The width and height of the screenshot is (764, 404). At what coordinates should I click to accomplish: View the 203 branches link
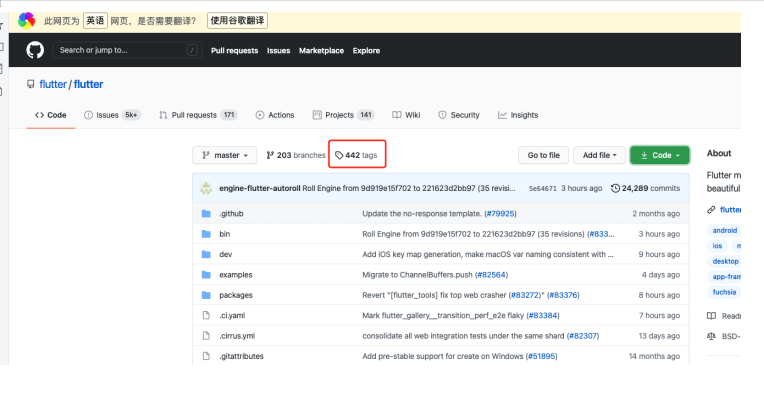click(296, 155)
